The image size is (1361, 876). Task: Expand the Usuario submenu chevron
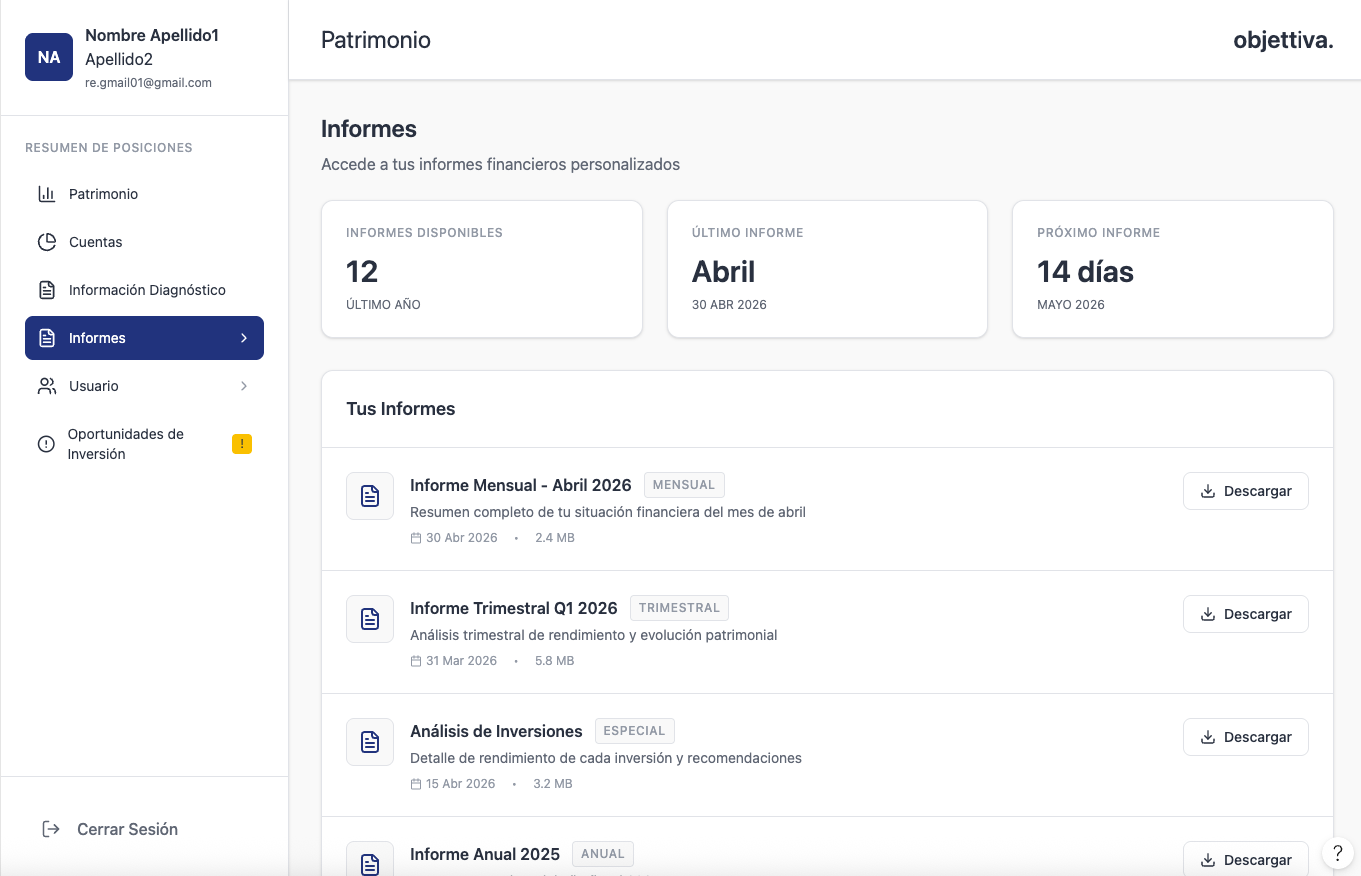[244, 386]
